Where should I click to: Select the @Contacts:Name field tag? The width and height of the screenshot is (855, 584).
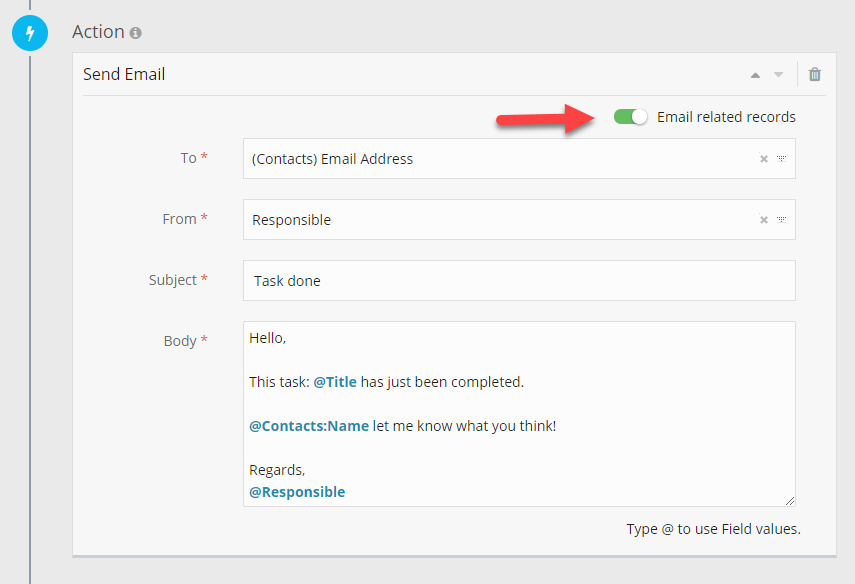[309, 426]
